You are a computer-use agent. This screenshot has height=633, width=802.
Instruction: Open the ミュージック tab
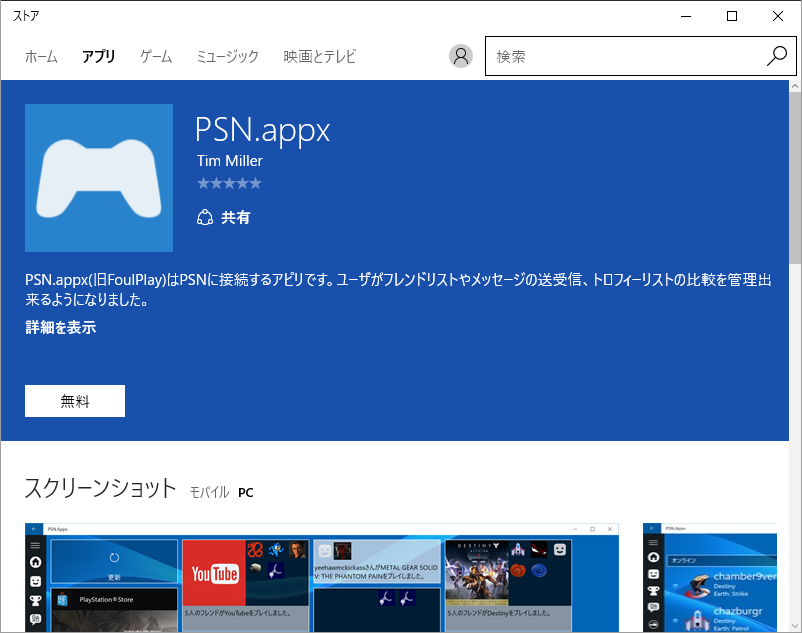click(228, 56)
